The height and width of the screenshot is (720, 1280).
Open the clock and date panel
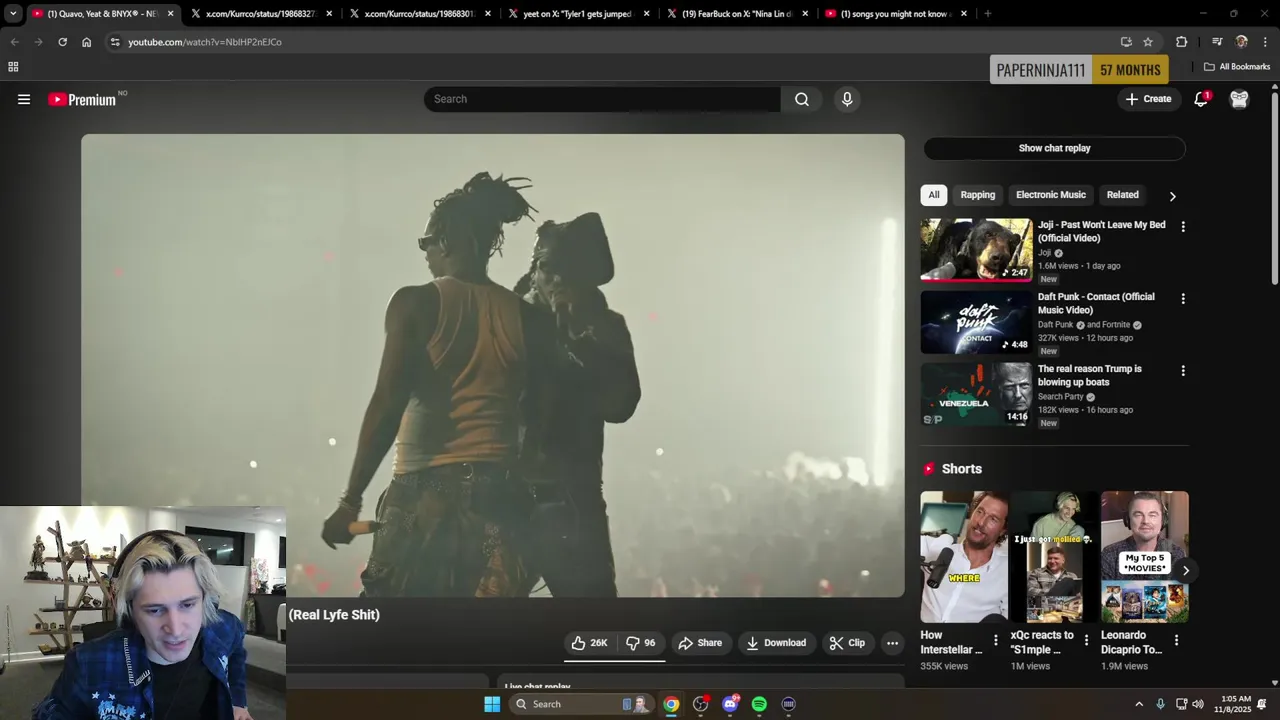click(x=1234, y=704)
